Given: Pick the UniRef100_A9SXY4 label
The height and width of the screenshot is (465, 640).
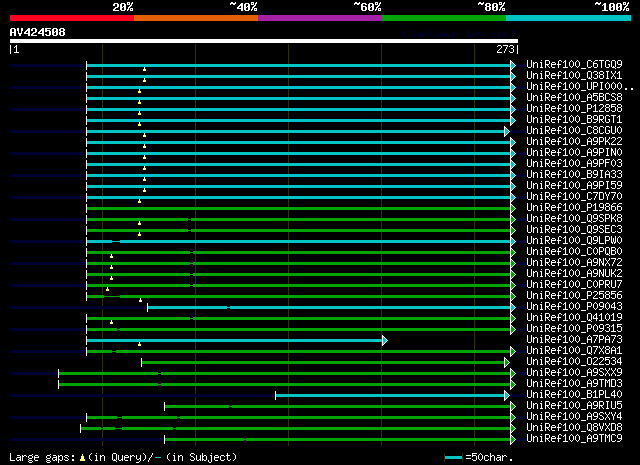Looking at the screenshot, I should pyautogui.click(x=574, y=417).
